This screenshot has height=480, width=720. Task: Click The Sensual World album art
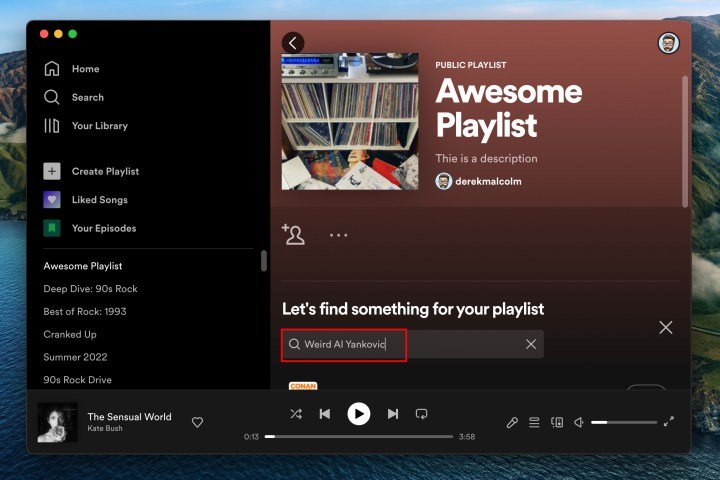(57, 423)
